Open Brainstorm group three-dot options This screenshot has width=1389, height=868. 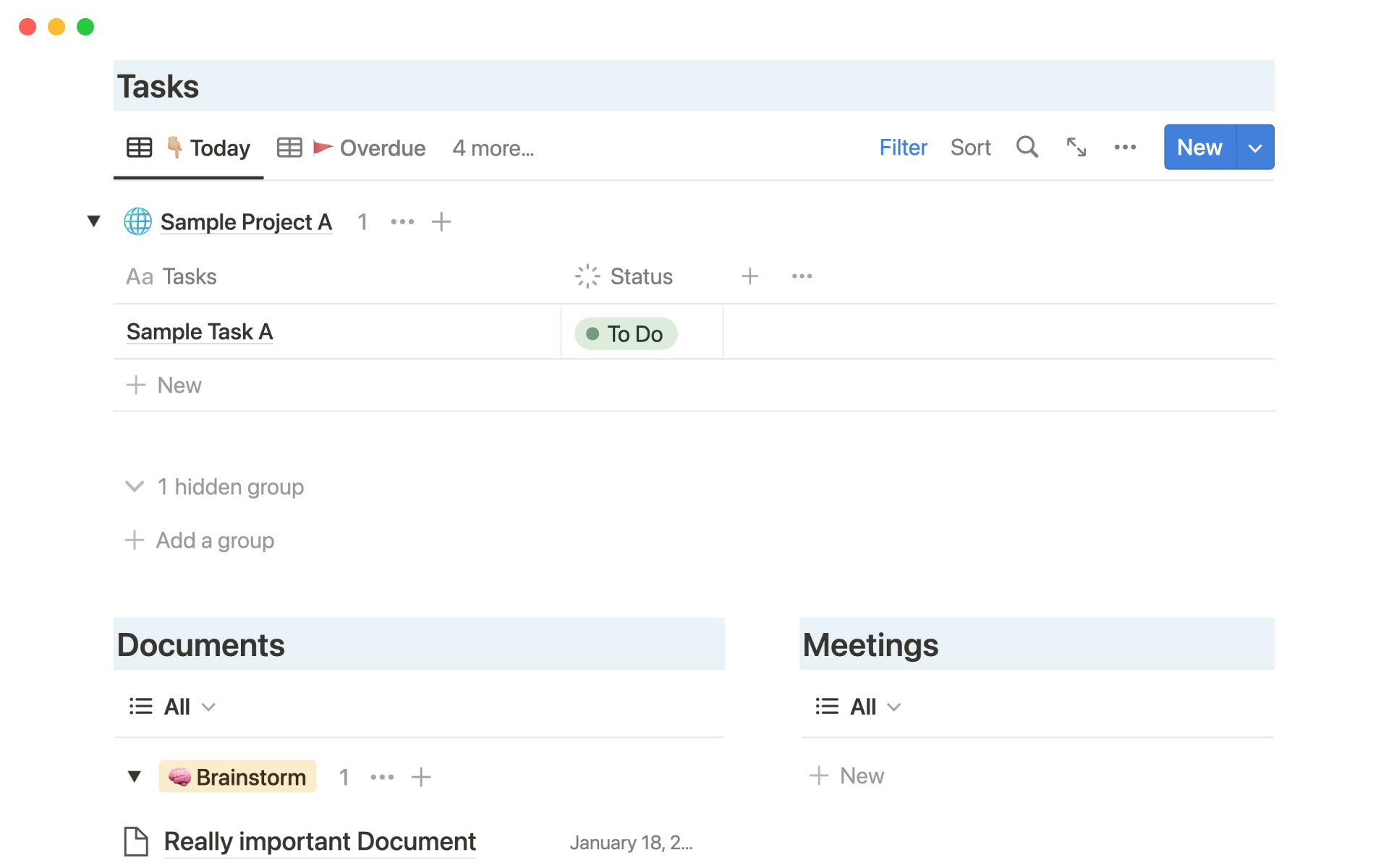382,777
